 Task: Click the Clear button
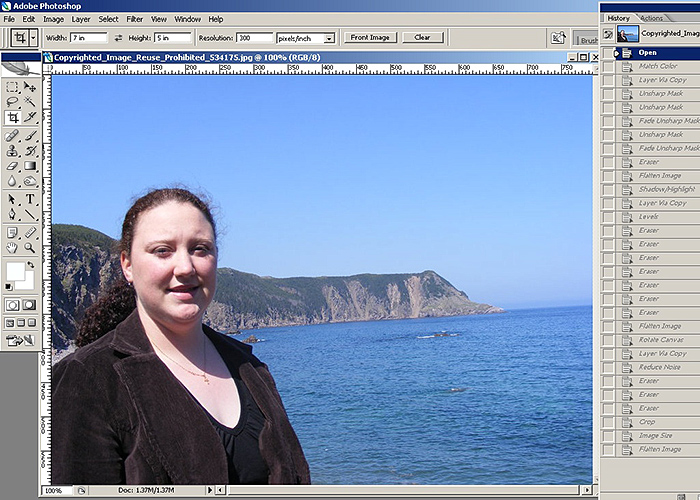coord(422,38)
